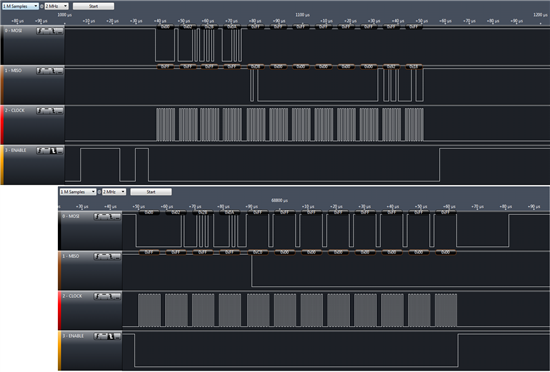Image resolution: width=550 pixels, height=372 pixels.
Task: Click the red color strip of upper CLOCK channel
Action: point(2,125)
